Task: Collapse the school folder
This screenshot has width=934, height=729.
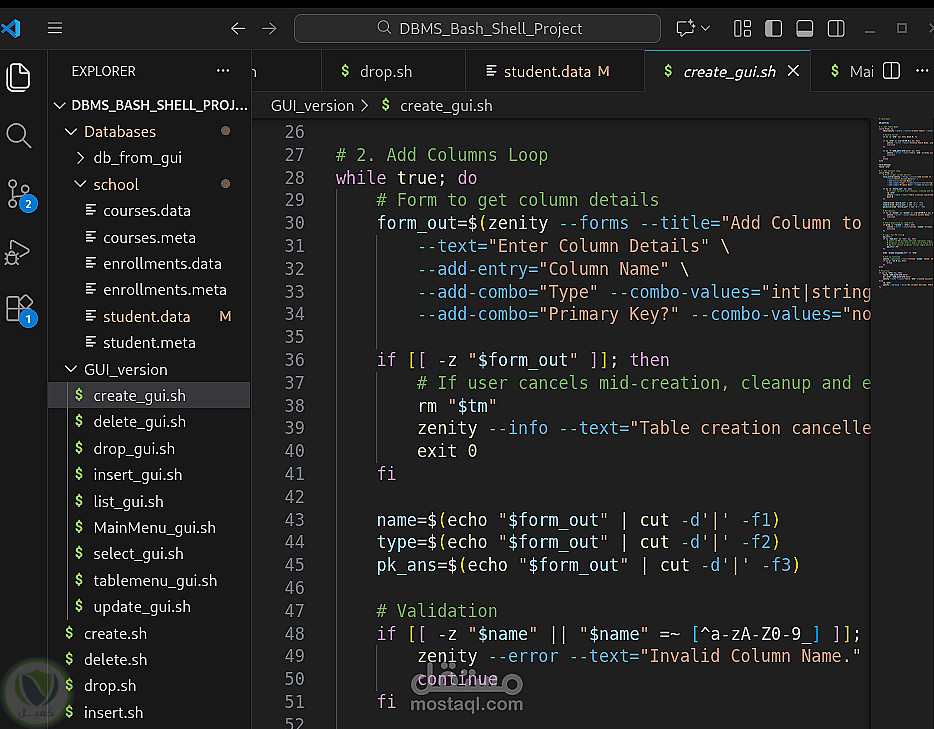Action: pyautogui.click(x=116, y=184)
